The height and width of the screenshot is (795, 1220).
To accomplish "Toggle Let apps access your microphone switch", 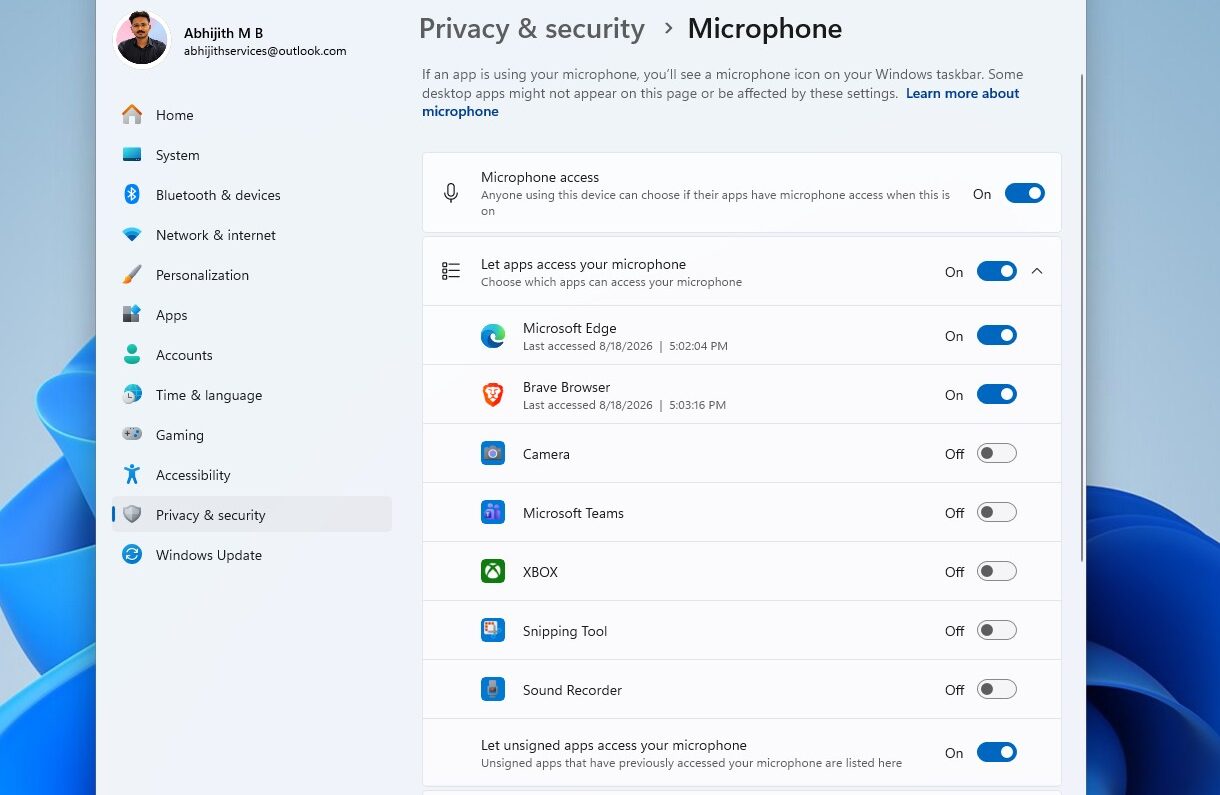I will click(x=997, y=271).
